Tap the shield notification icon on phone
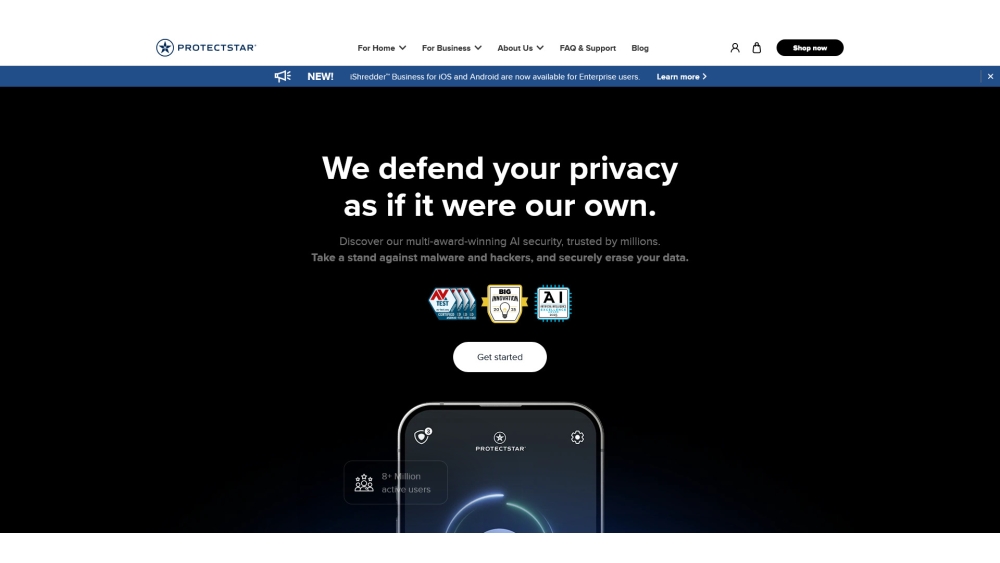The height and width of the screenshot is (563, 1000). pyautogui.click(x=422, y=436)
